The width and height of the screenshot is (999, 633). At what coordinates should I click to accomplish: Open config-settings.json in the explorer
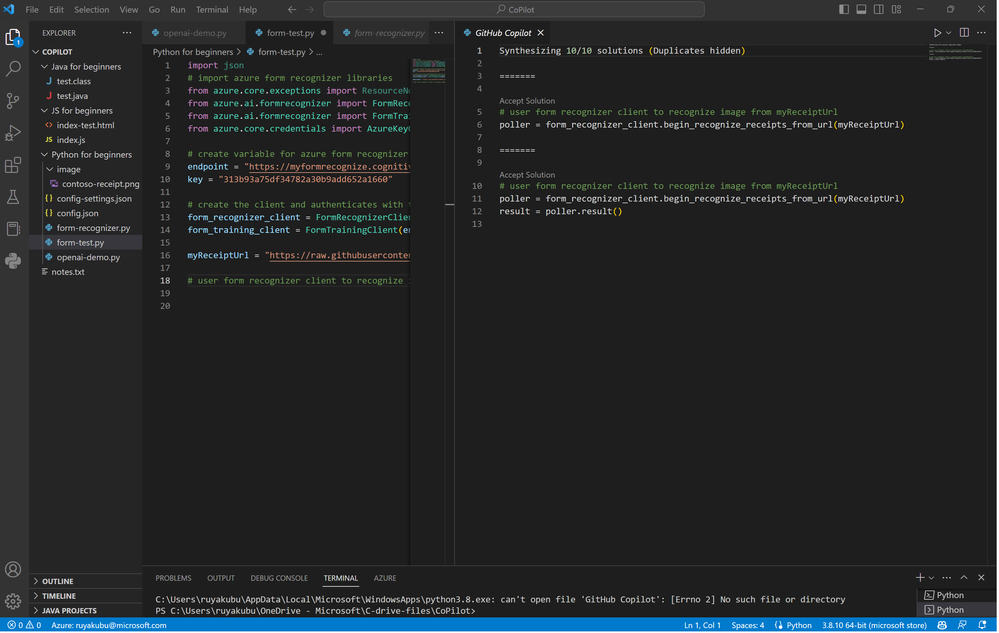tap(94, 199)
